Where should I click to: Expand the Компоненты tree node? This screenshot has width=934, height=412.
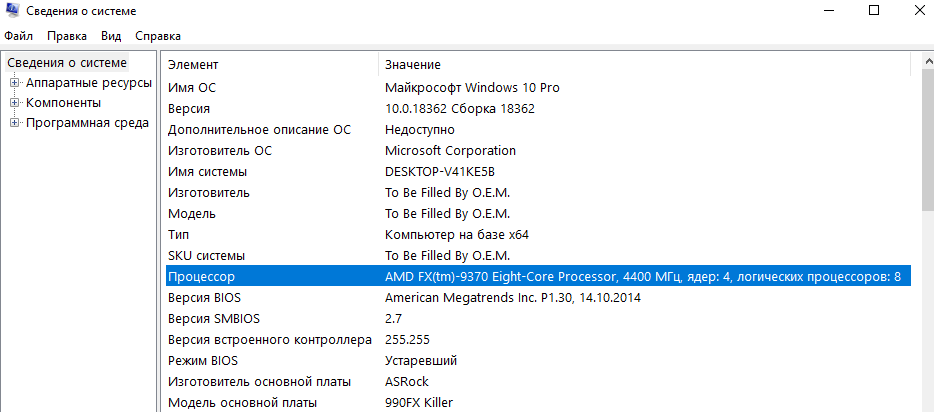[15, 103]
